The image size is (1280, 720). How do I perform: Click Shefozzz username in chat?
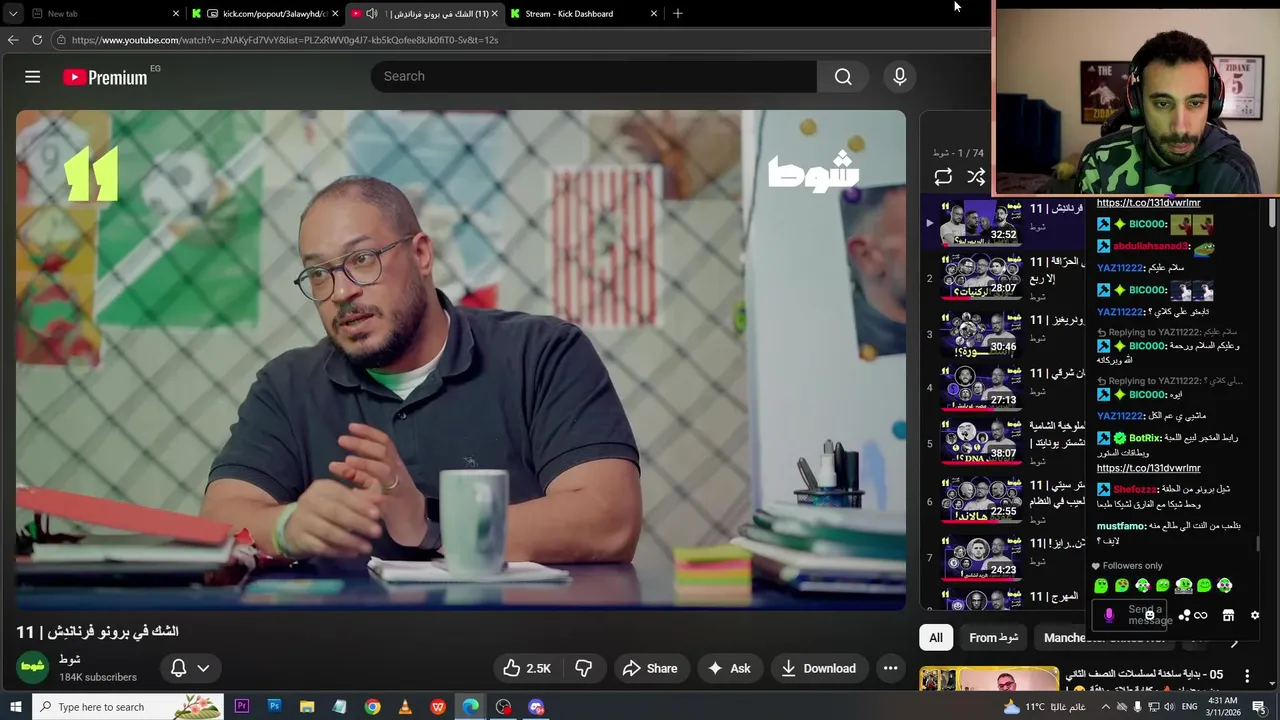tap(1136, 490)
